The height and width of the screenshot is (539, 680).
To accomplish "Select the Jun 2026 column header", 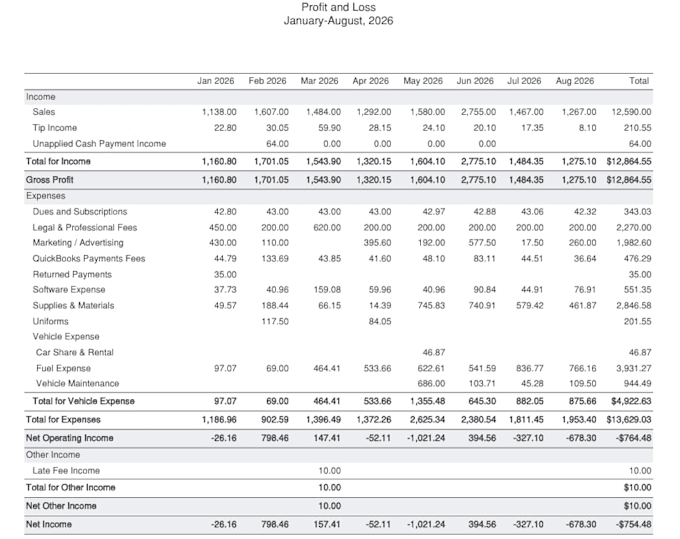I will coord(475,81).
